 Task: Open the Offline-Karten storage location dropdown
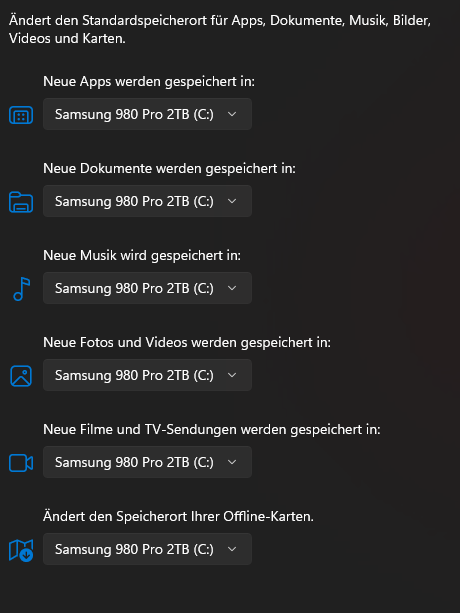pos(147,549)
